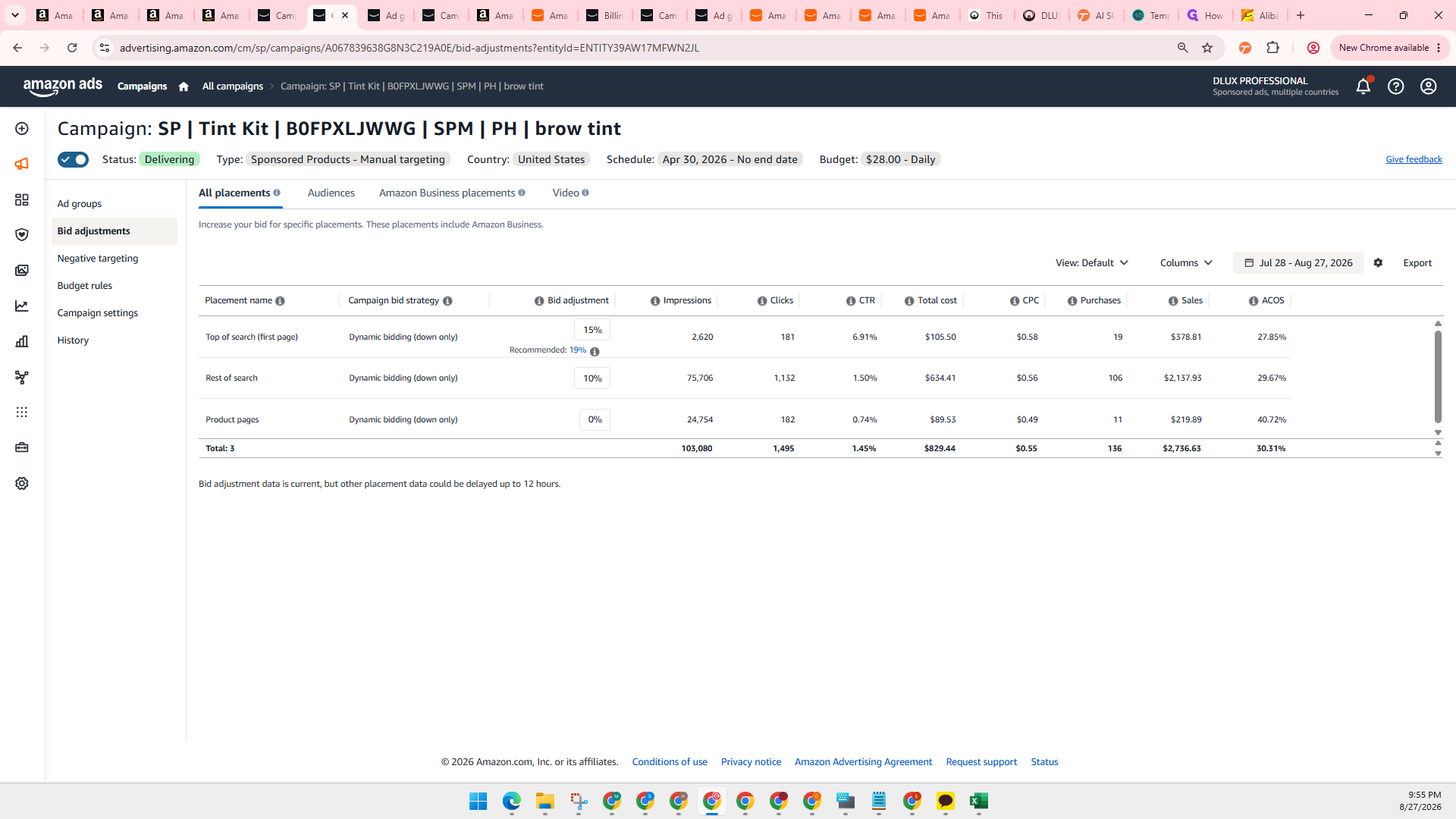This screenshot has width=1456, height=819.
Task: Click the Amazon Ads logo
Action: click(x=62, y=86)
